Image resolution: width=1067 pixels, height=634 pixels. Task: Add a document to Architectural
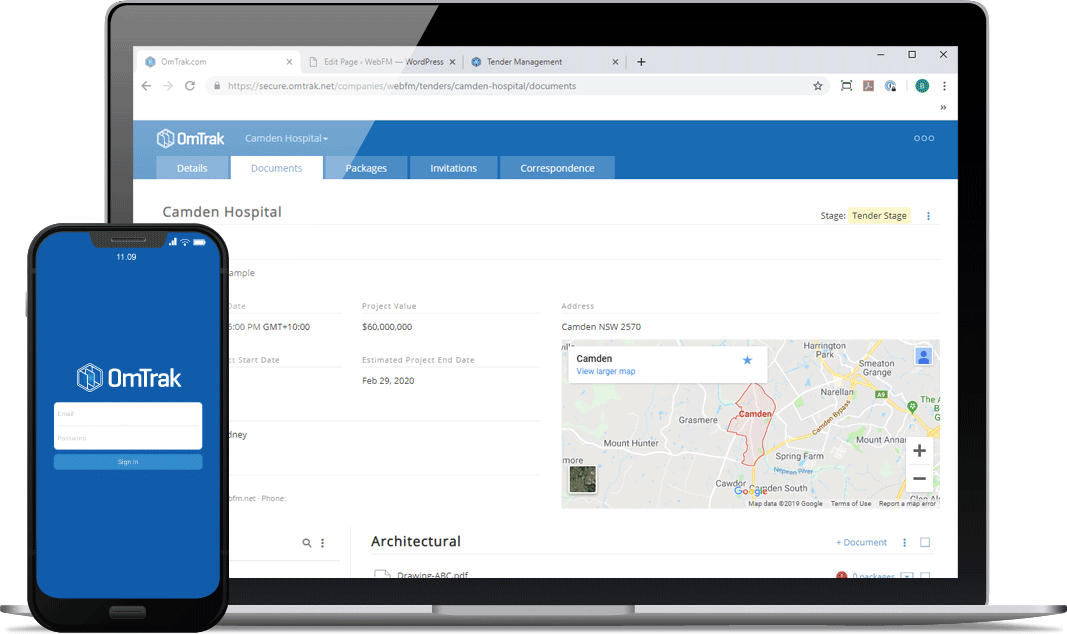click(x=861, y=542)
